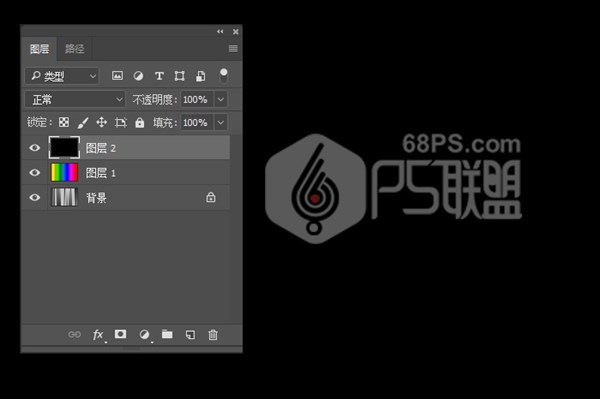The height and width of the screenshot is (399, 600).
Task: Open filter type 类型 dropdown
Action: pyautogui.click(x=62, y=76)
